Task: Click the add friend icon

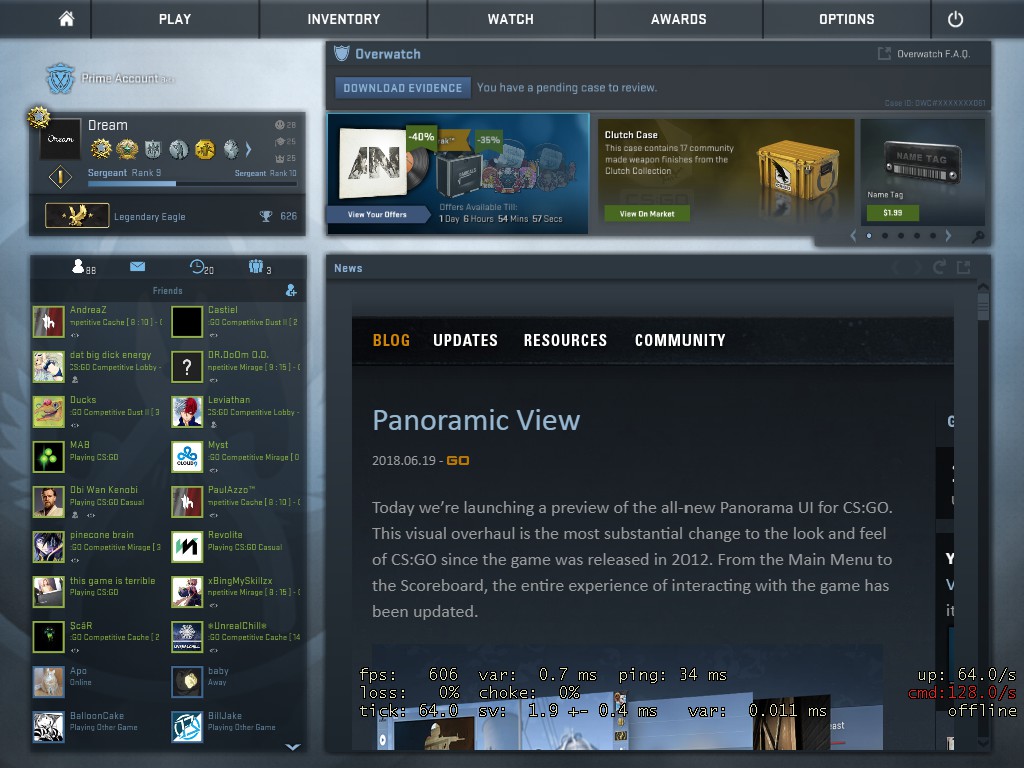Action: pyautogui.click(x=291, y=291)
